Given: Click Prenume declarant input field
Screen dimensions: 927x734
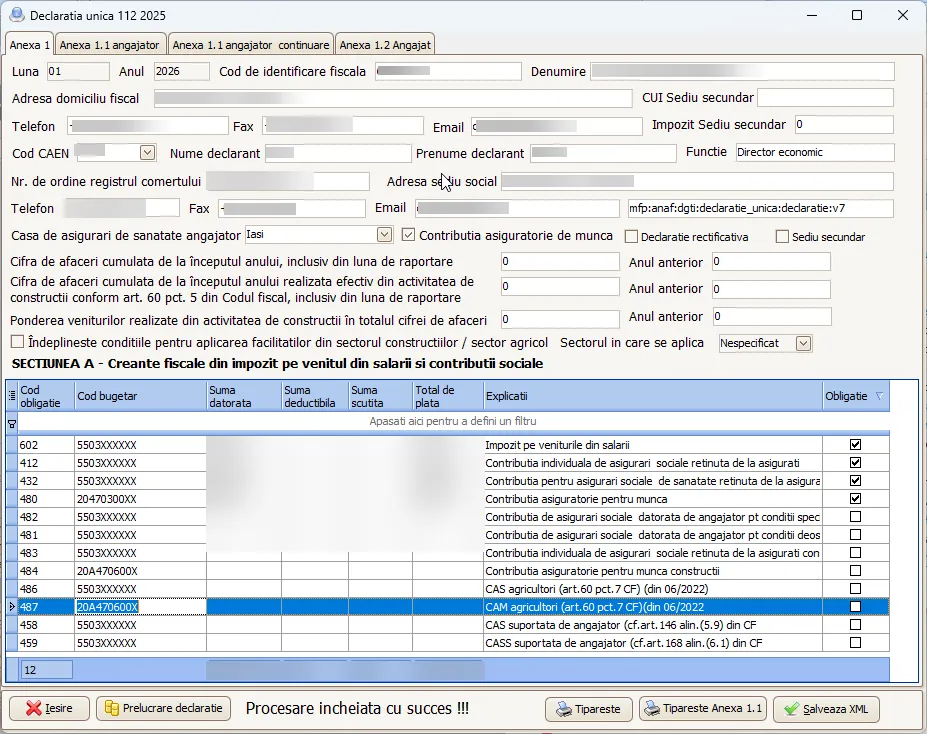Looking at the screenshot, I should (x=603, y=154).
